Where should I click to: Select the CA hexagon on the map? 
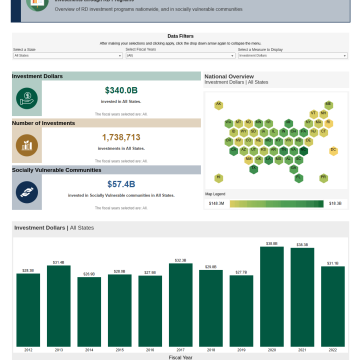233,151
